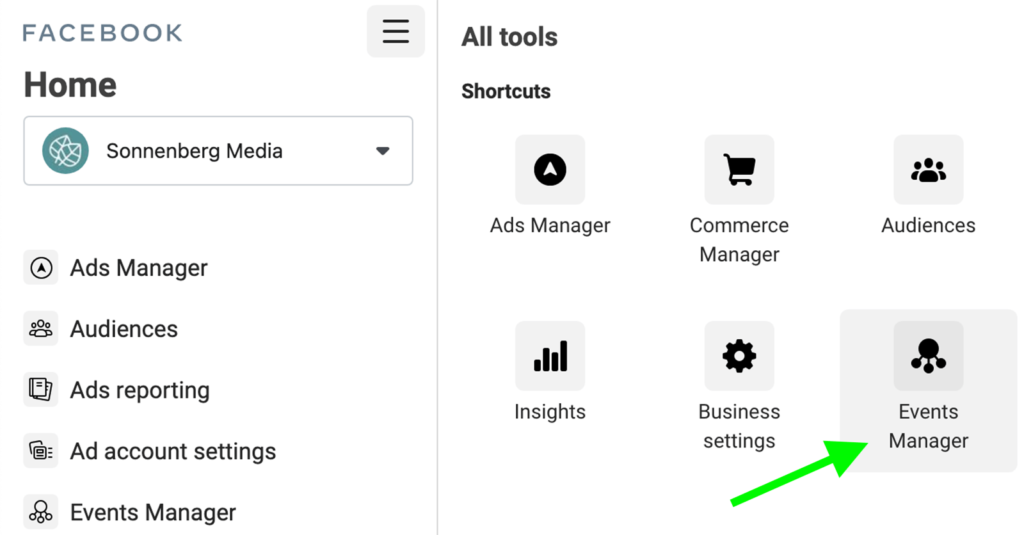The image size is (1024, 535).
Task: Click the FACEBOOK logo text
Action: pyautogui.click(x=102, y=33)
